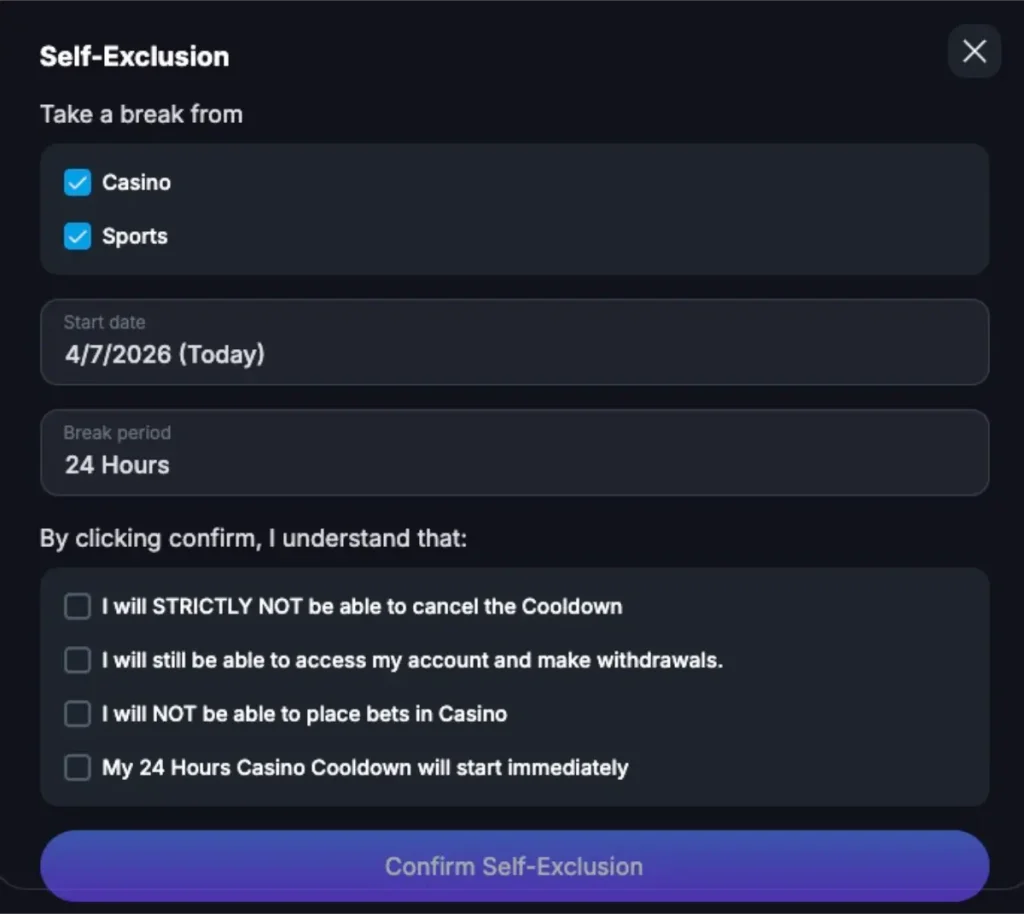The width and height of the screenshot is (1024, 914).
Task: Change the 24 Hours break period
Action: point(514,452)
